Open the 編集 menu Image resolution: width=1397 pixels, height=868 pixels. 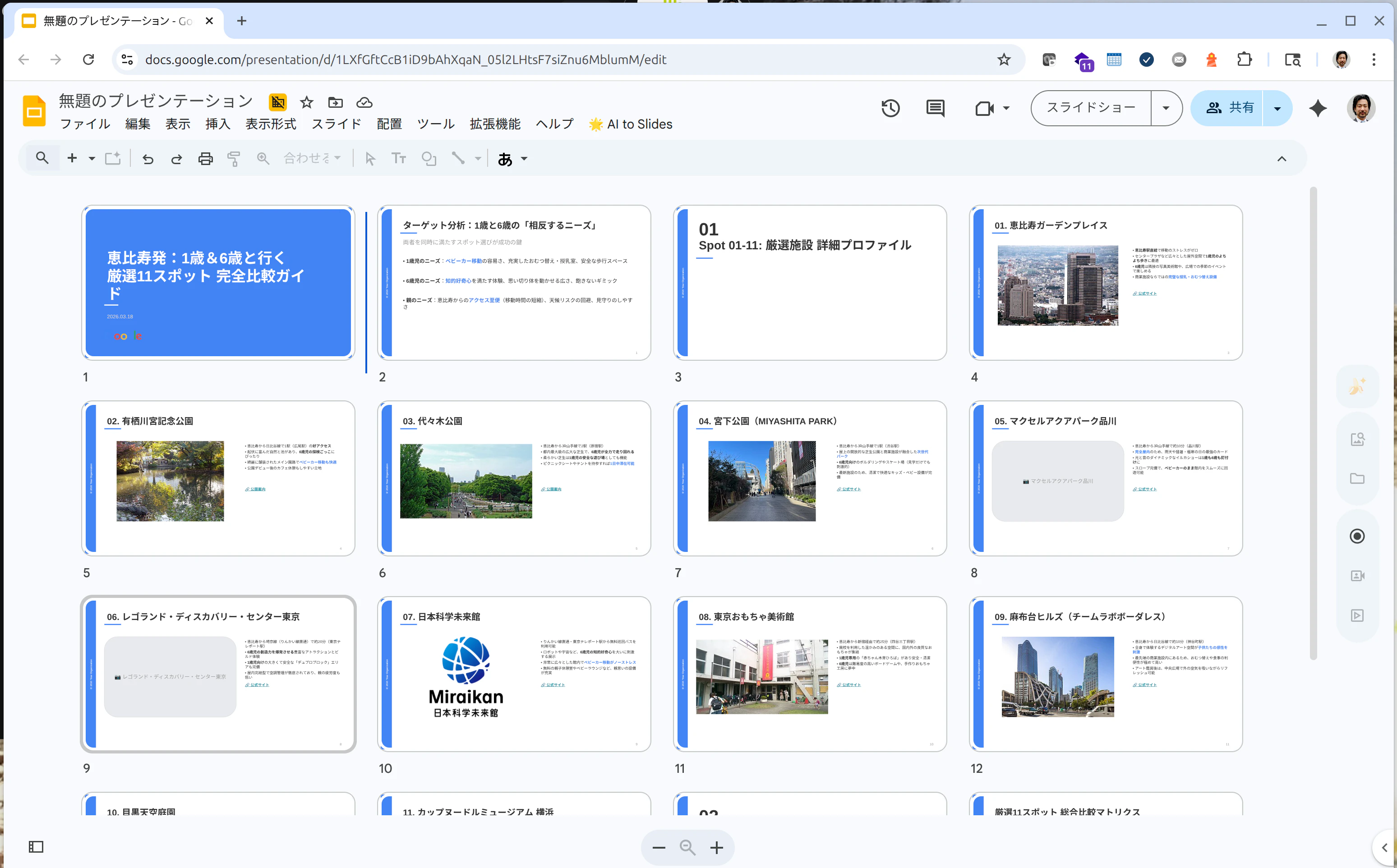138,124
